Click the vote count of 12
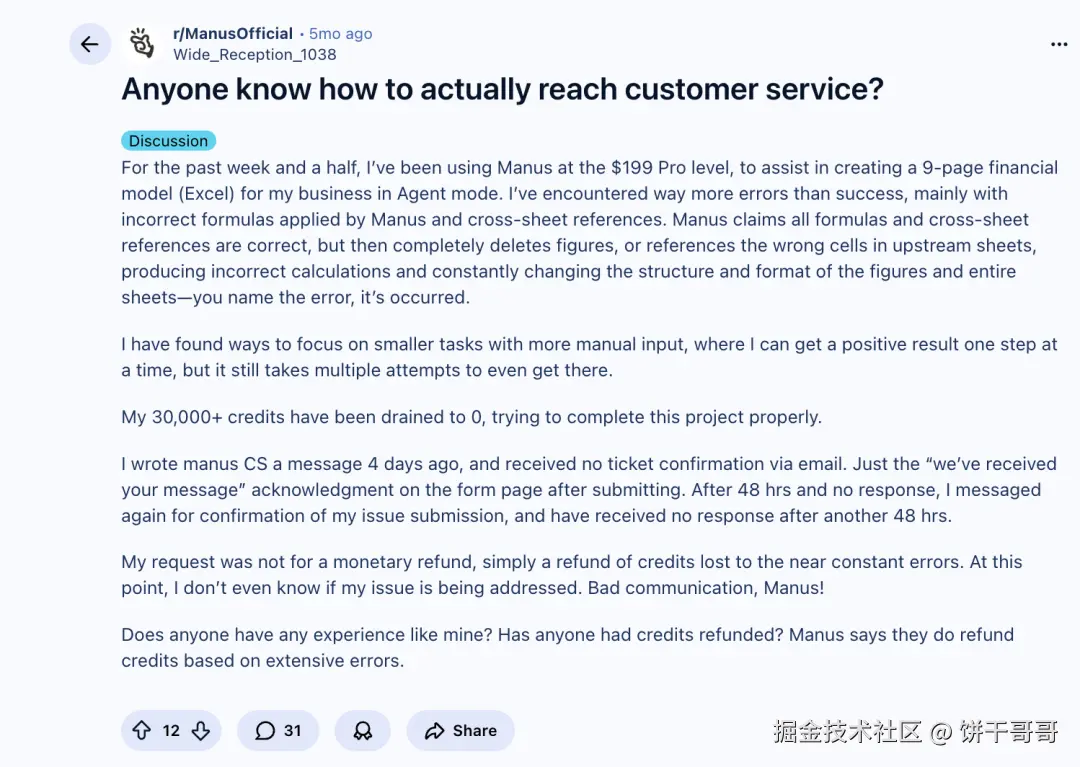The image size is (1080, 767). (x=171, y=731)
